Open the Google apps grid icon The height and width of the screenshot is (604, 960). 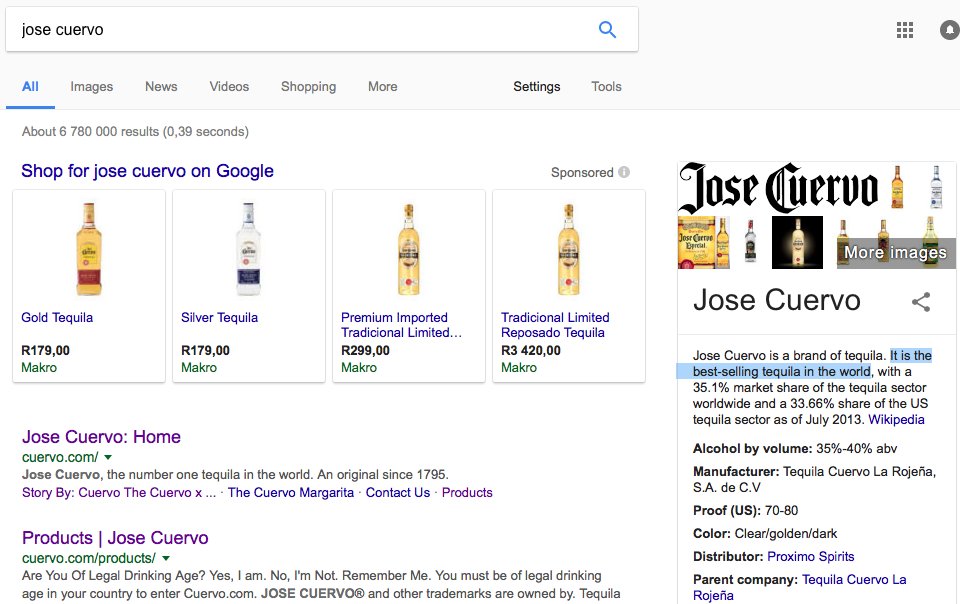pos(905,30)
